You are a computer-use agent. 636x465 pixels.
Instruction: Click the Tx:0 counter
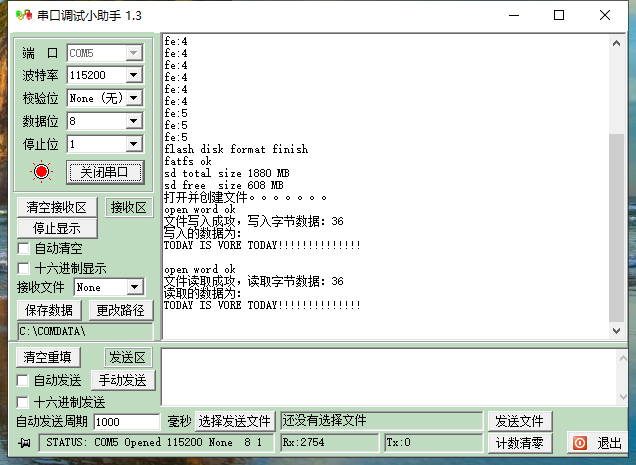click(434, 442)
